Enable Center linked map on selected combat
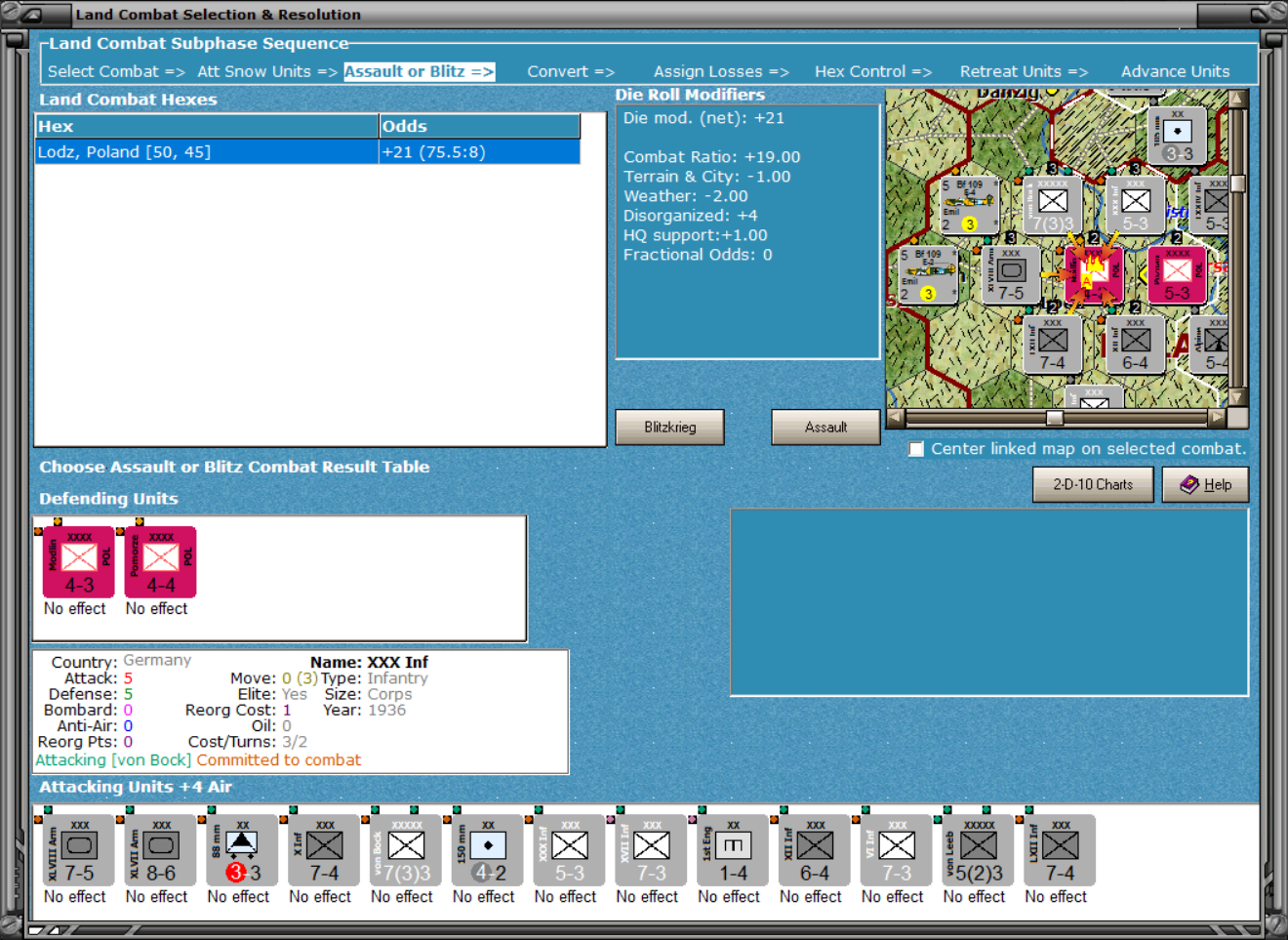The height and width of the screenshot is (940, 1288). [x=916, y=449]
